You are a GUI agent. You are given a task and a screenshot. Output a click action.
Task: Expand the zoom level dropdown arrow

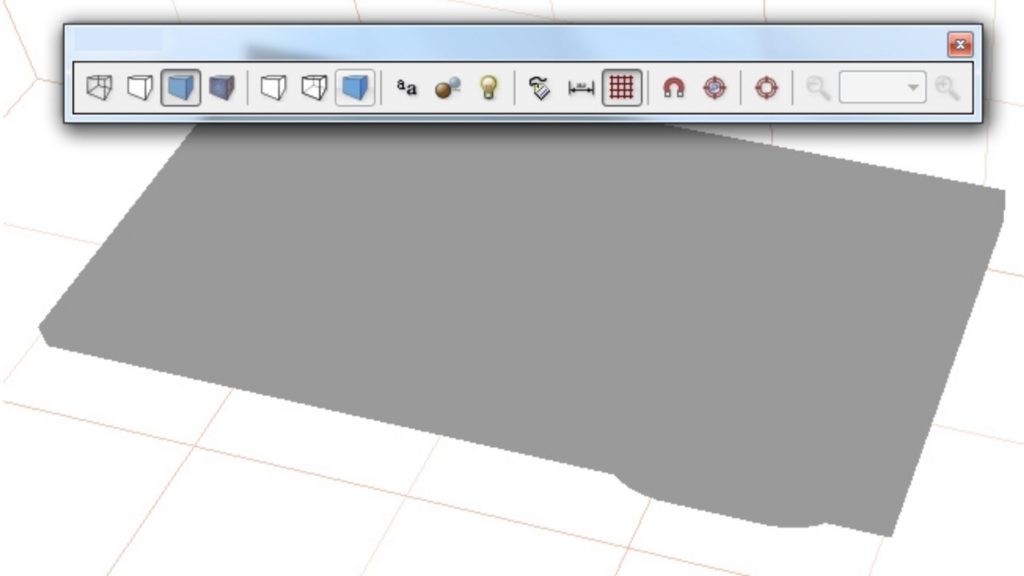point(912,88)
